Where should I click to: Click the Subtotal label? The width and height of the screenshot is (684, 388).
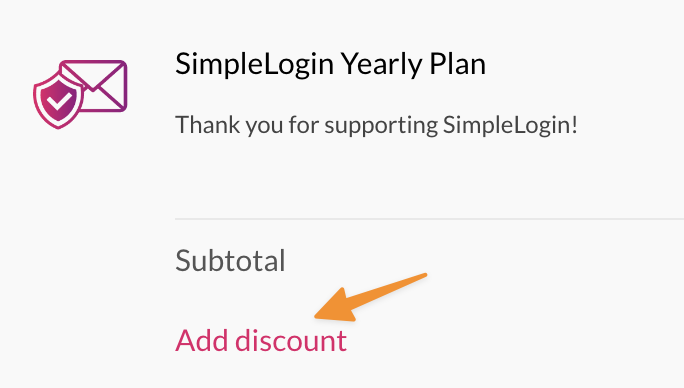tap(230, 261)
